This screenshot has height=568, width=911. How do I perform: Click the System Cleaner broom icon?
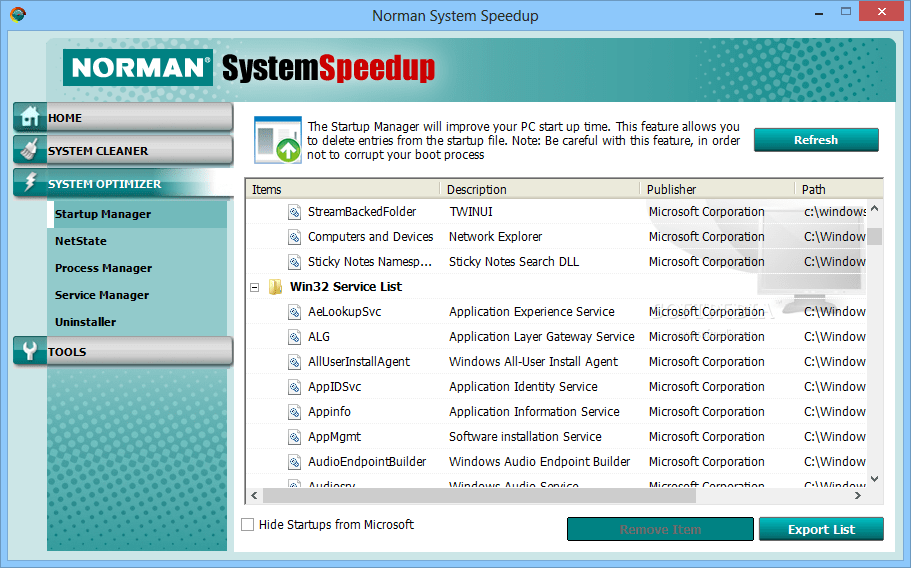coord(30,150)
